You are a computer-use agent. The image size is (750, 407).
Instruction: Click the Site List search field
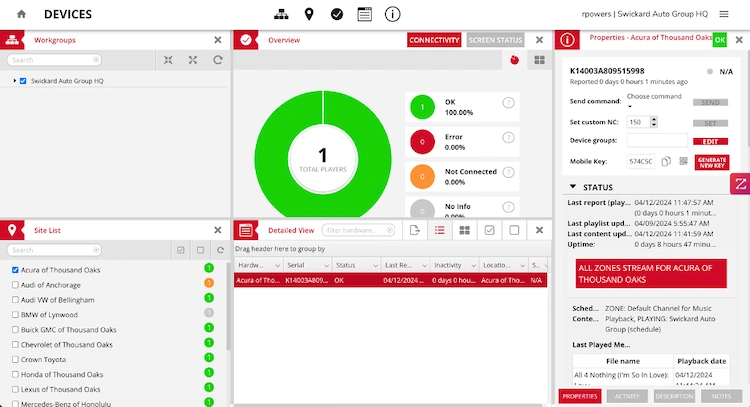click(x=54, y=250)
